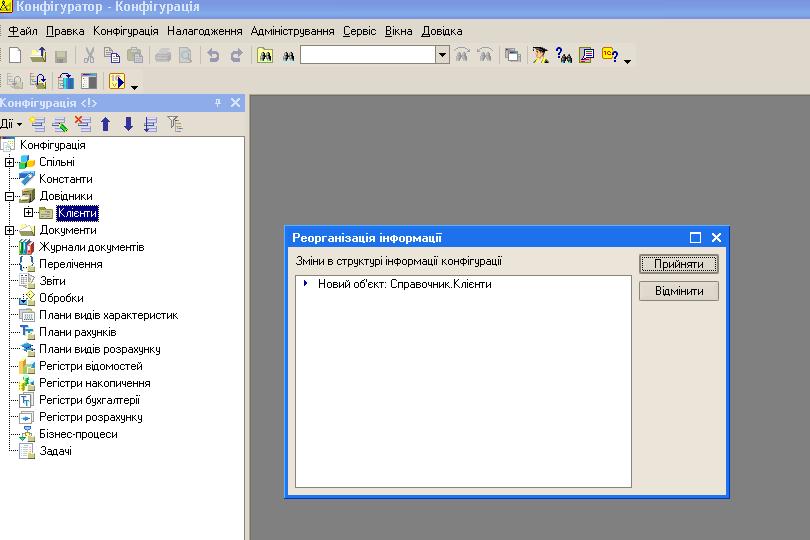Click the Help contents document icon
The width and height of the screenshot is (810, 540).
(x=586, y=55)
